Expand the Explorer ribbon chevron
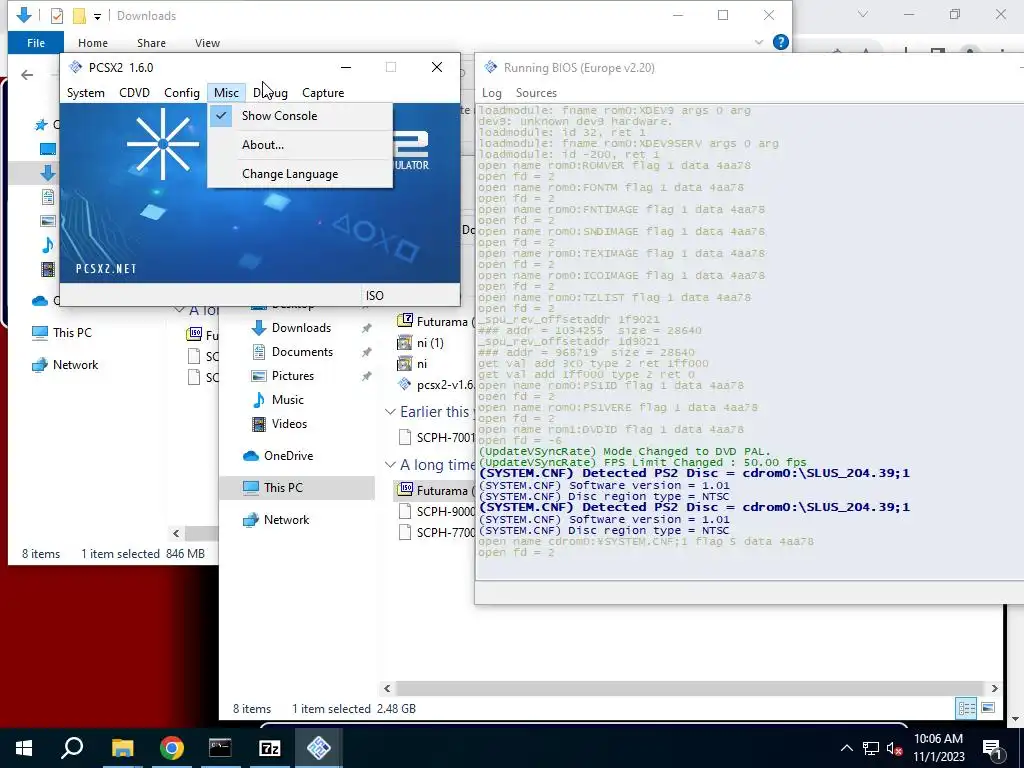The image size is (1024, 768). click(759, 42)
